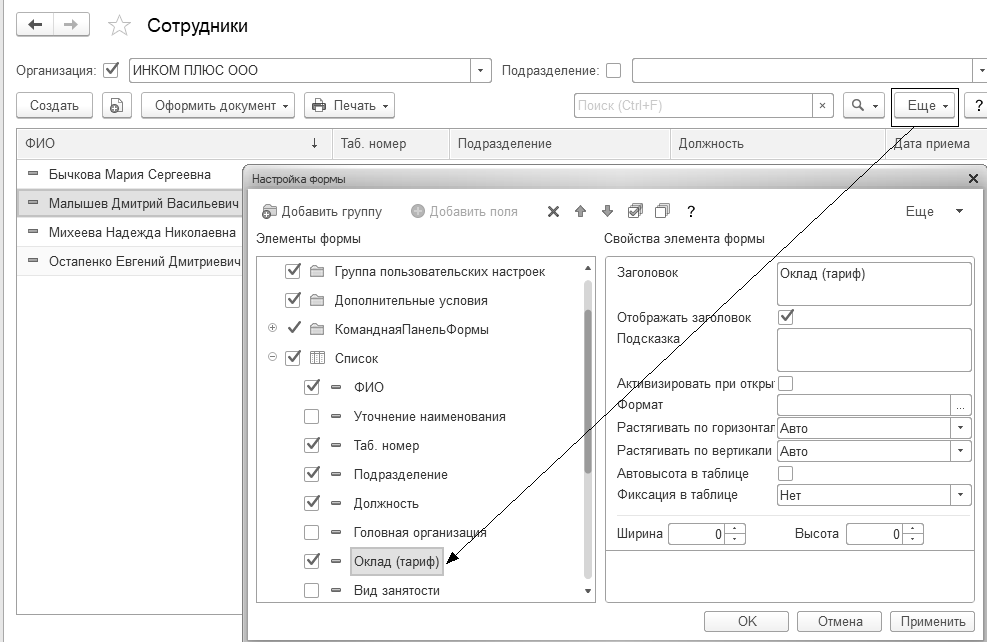
Task: Open Растягивать по вертикали dropdown
Action: pyautogui.click(x=960, y=451)
